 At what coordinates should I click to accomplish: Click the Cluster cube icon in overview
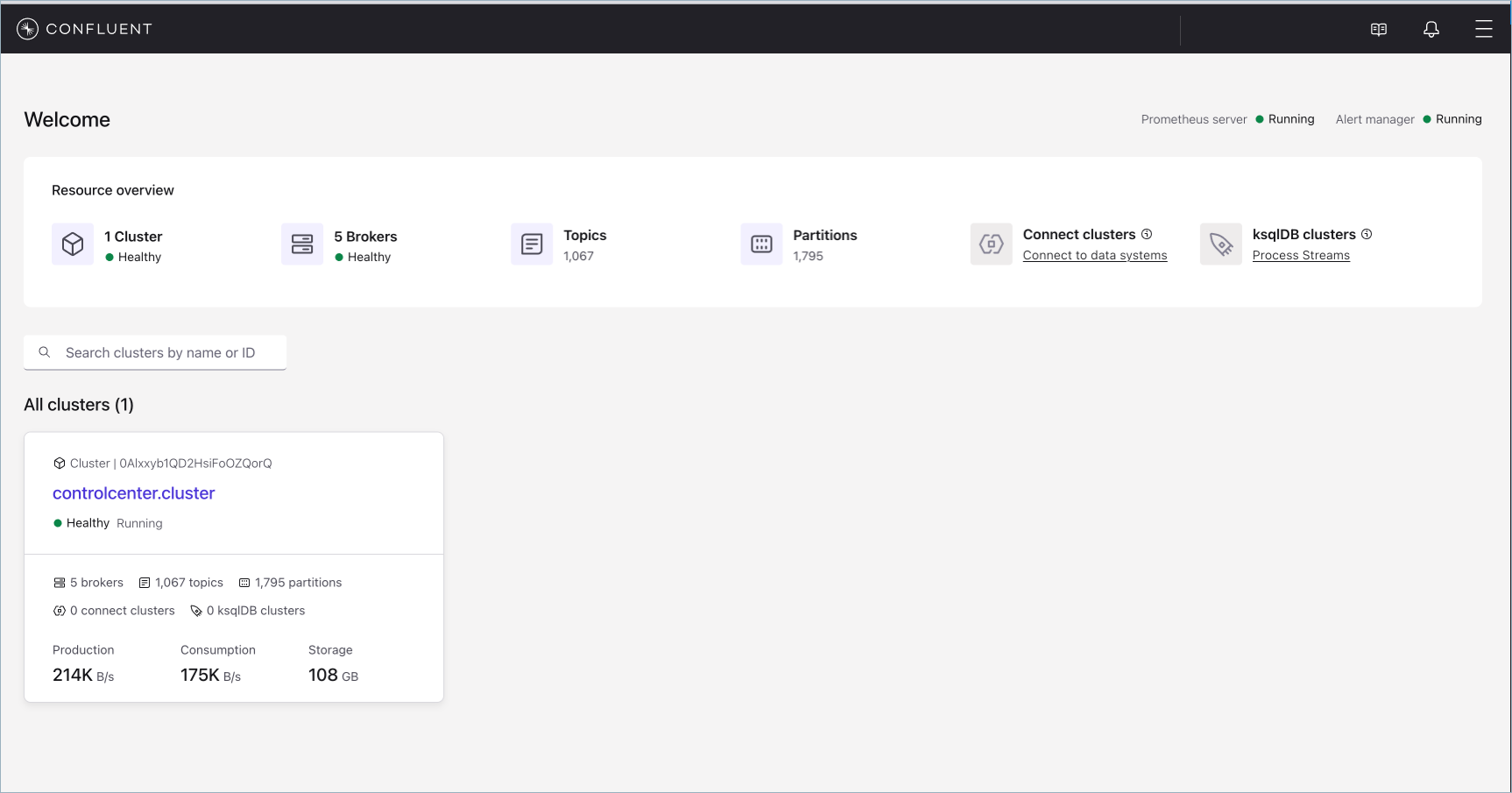(x=73, y=244)
